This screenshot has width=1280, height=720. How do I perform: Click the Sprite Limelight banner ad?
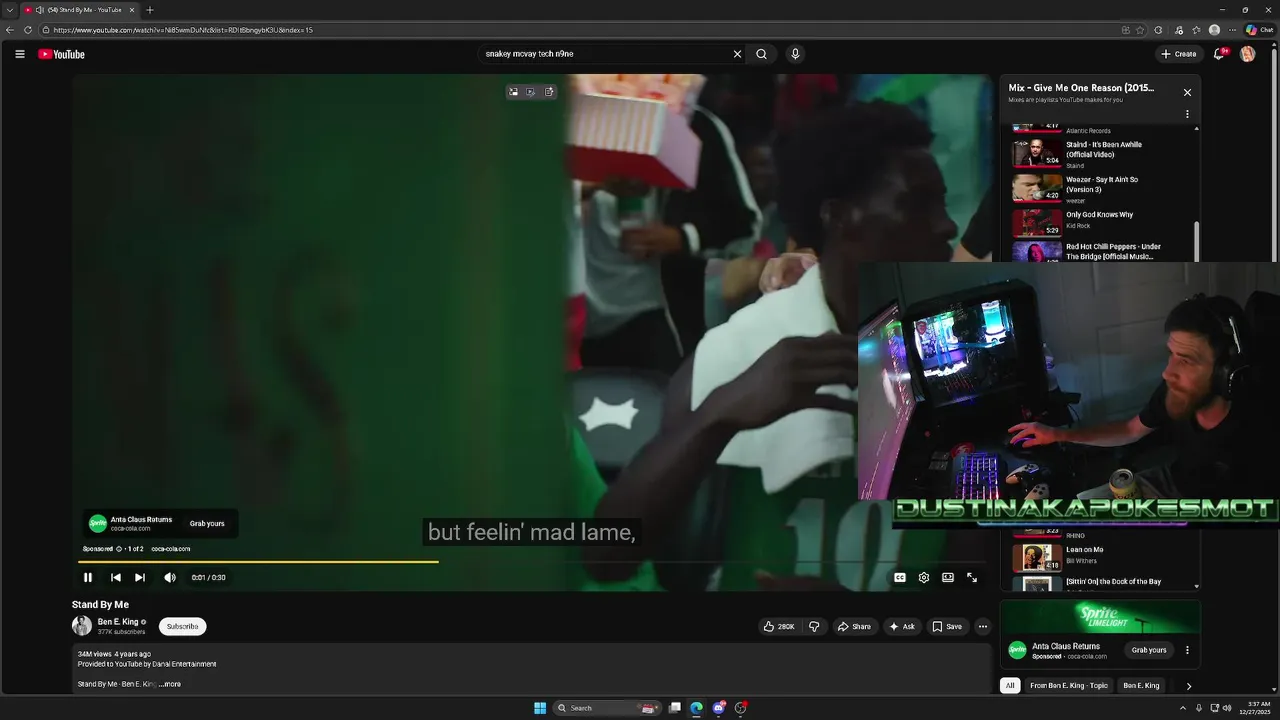(1100, 617)
